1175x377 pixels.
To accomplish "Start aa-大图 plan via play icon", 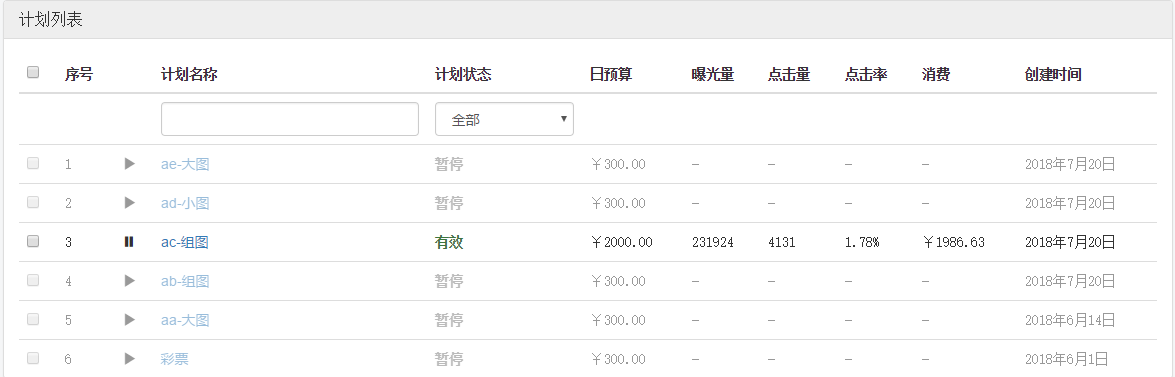I will pyautogui.click(x=130, y=319).
